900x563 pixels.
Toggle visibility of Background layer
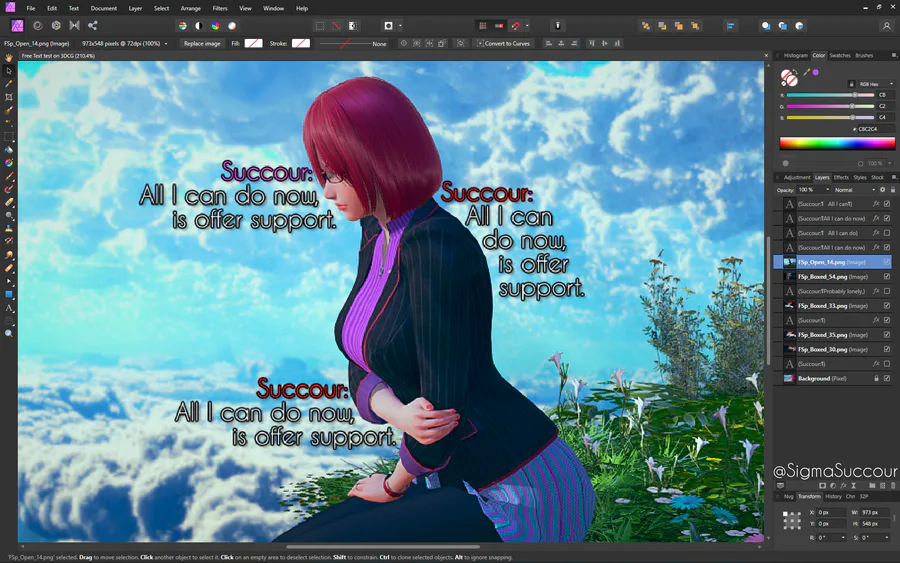[887, 378]
